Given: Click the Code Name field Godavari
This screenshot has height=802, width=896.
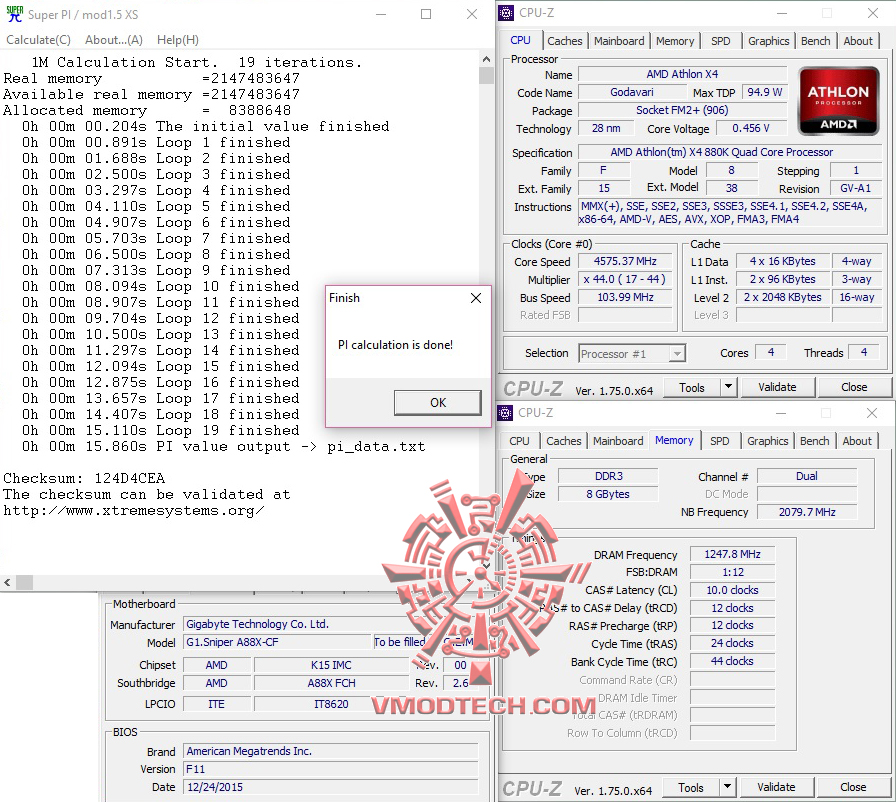Looking at the screenshot, I should 631,92.
